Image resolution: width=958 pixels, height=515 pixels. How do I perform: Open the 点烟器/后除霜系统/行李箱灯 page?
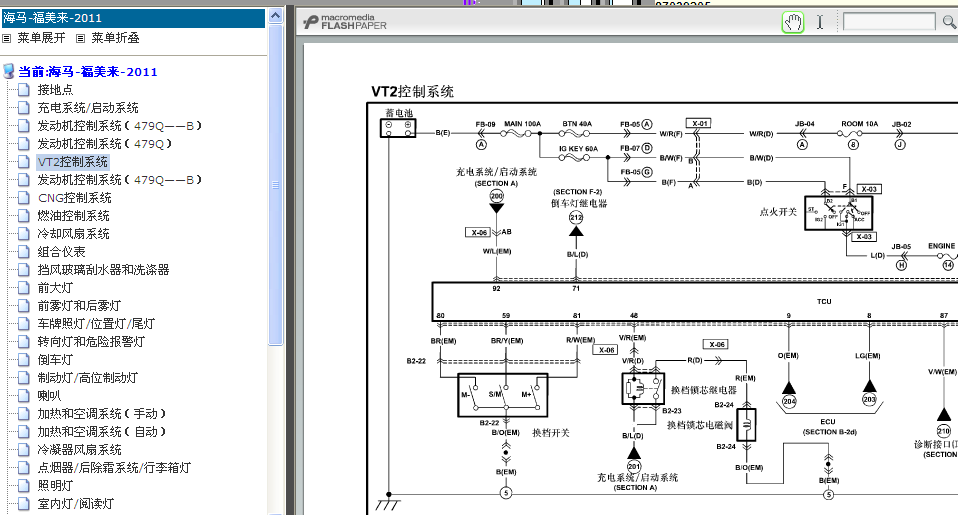(x=114, y=468)
